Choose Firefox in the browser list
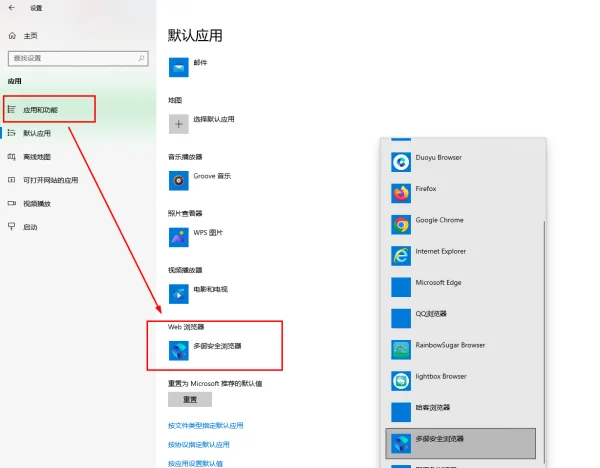 pos(462,193)
